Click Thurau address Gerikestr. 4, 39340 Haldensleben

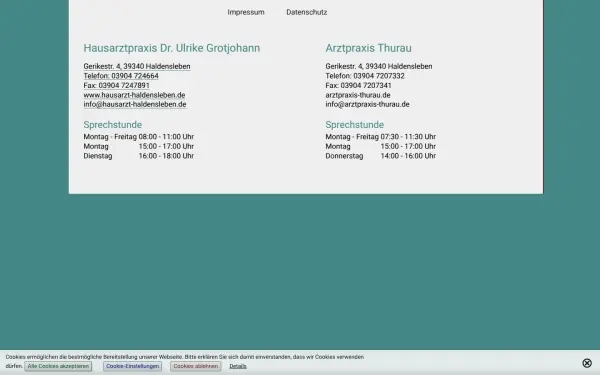point(379,66)
